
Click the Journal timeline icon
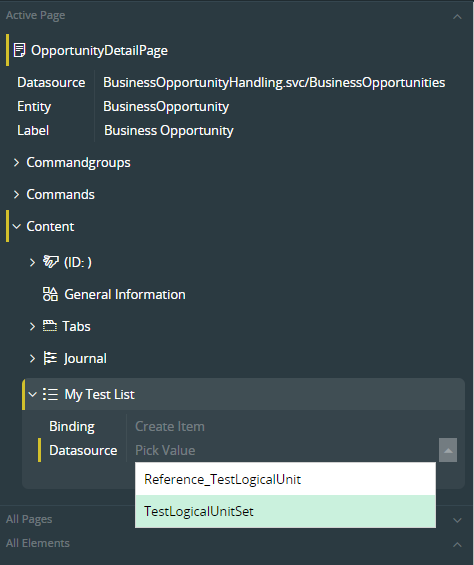click(50, 358)
